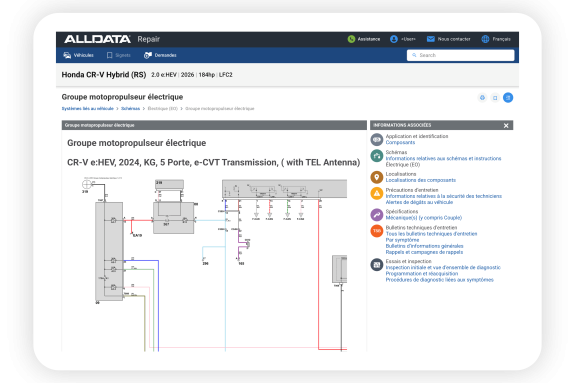The image size is (575, 383).
Task: Click the wiring diagram image
Action: 214,264
